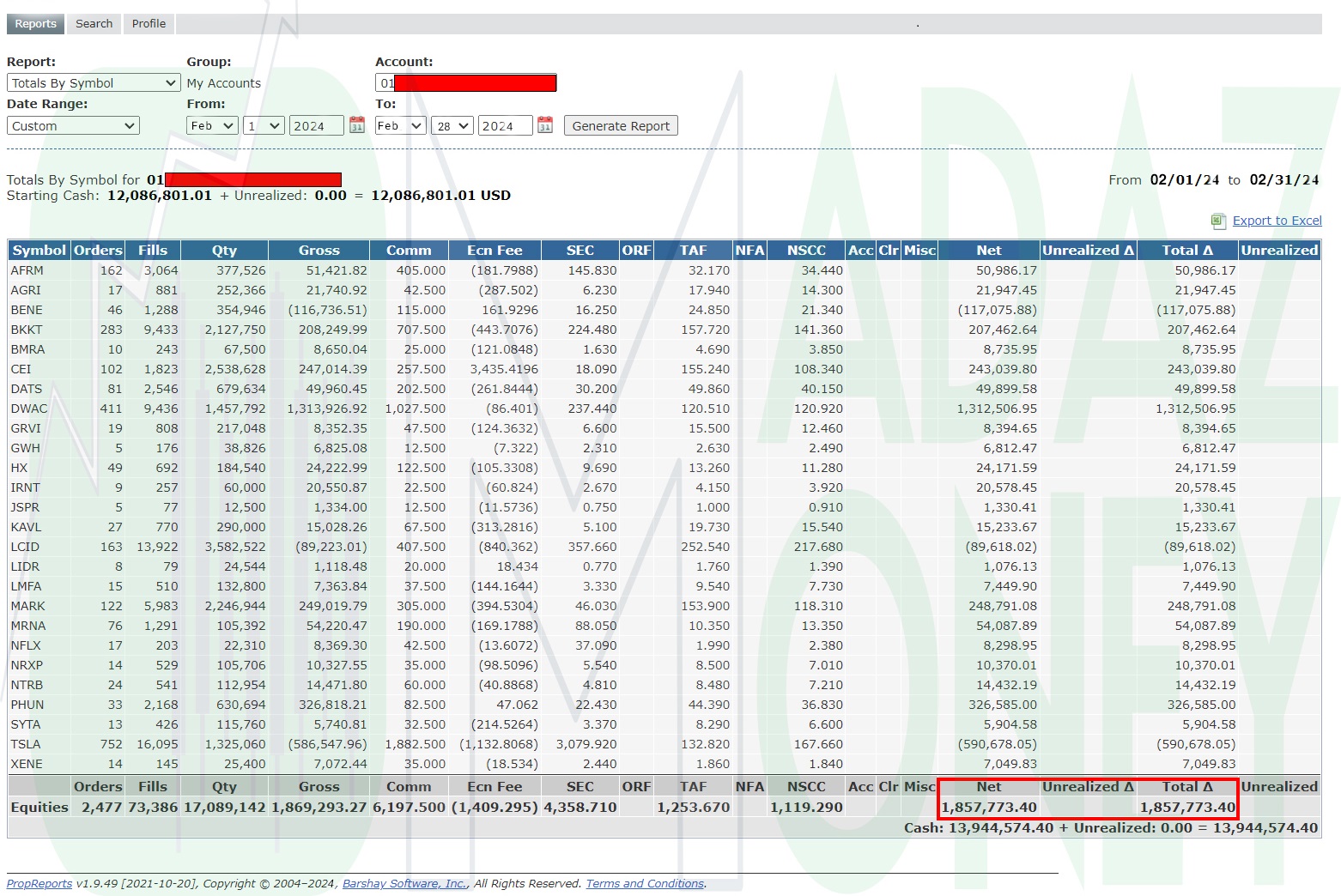1341x896 pixels.
Task: Visit the Barshay Software, Inc. link
Action: pyautogui.click(x=404, y=884)
